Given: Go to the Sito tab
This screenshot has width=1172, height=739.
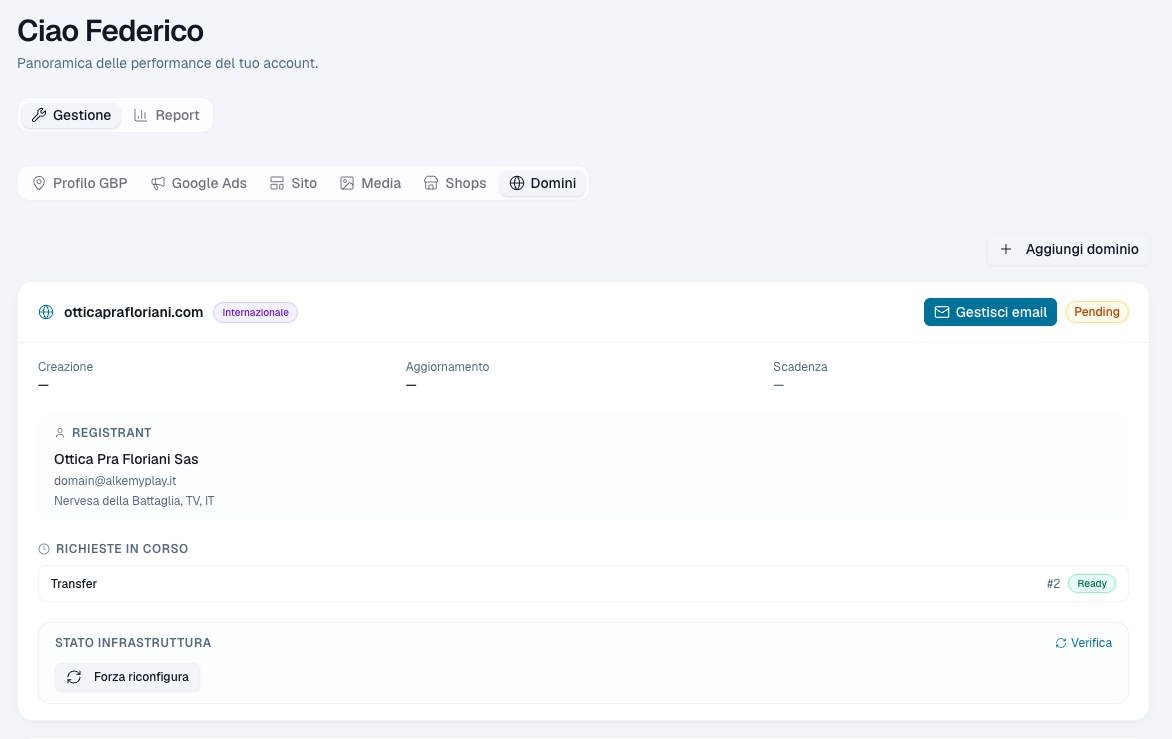Looking at the screenshot, I should (x=293, y=183).
